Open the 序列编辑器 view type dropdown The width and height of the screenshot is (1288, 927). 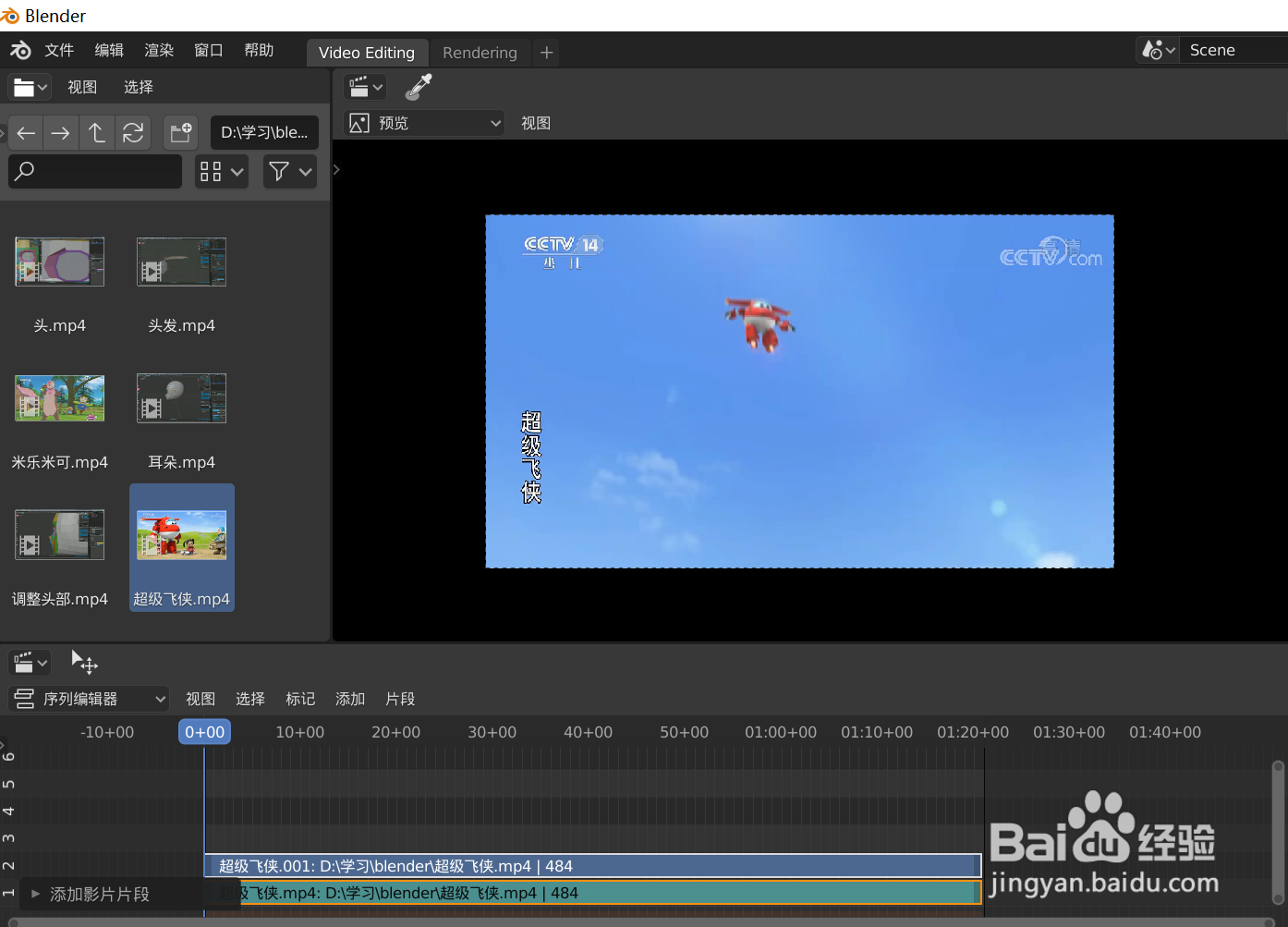point(89,699)
